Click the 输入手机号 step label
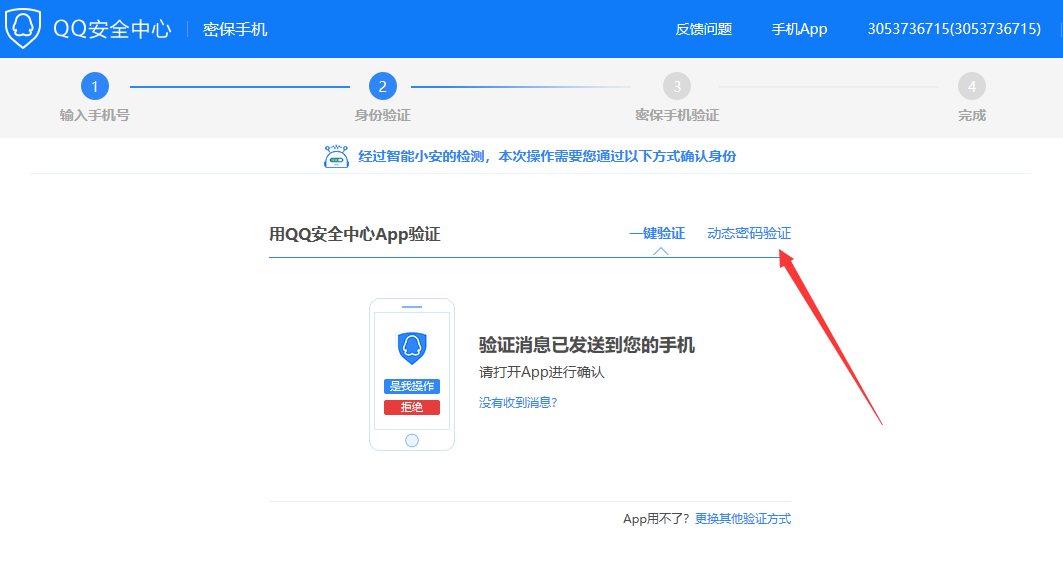 click(x=94, y=115)
